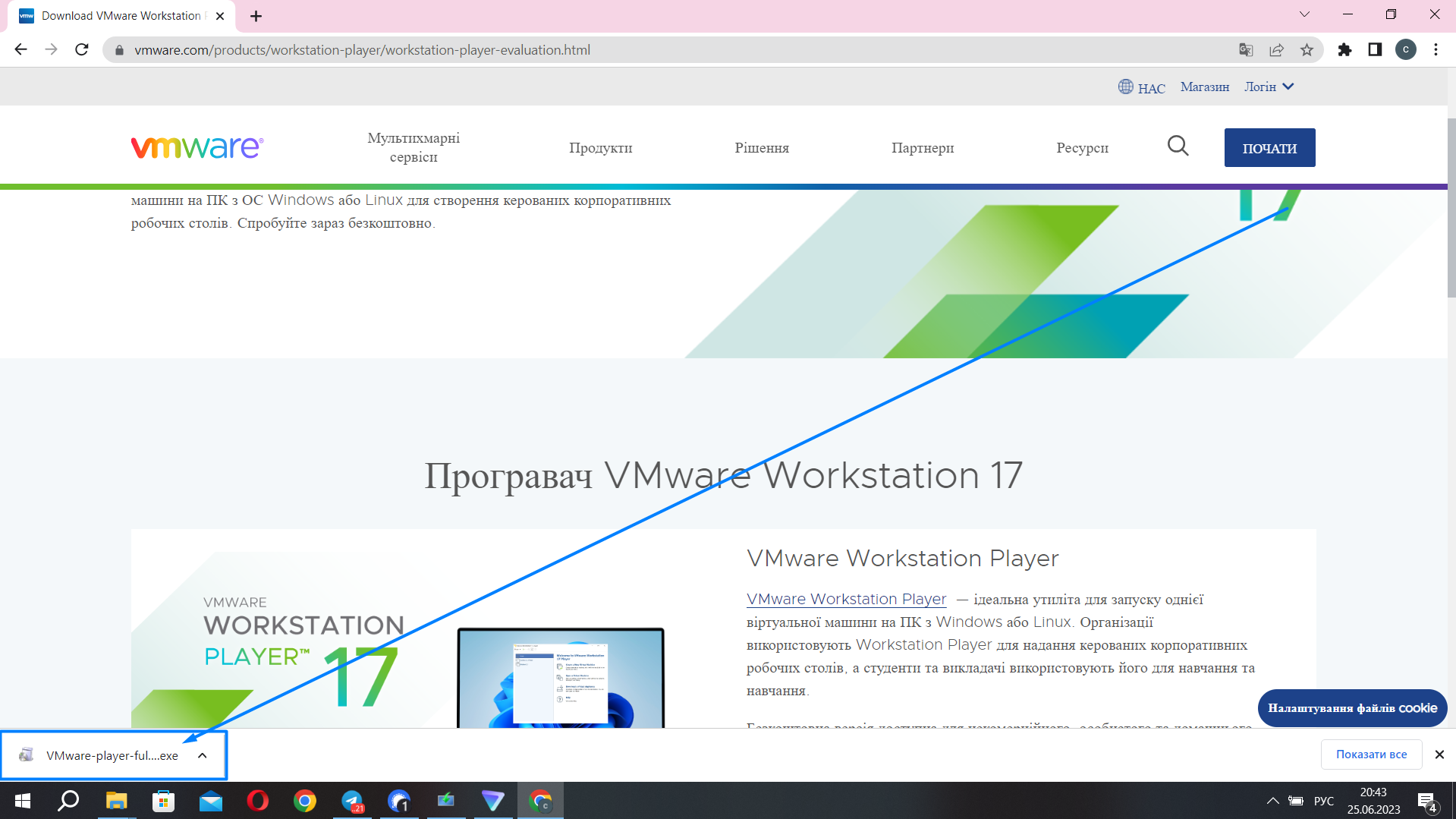The image size is (1456, 819).
Task: Open the Магазин link
Action: (x=1204, y=87)
